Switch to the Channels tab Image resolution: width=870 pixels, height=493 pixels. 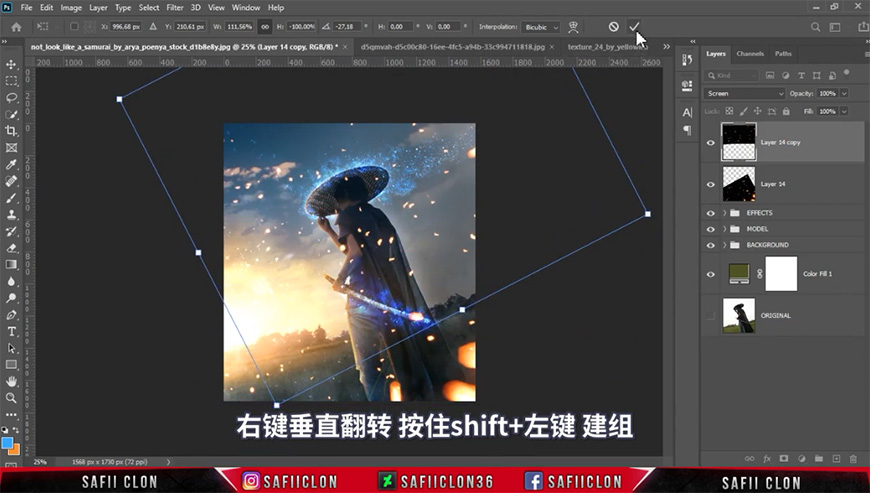click(750, 54)
